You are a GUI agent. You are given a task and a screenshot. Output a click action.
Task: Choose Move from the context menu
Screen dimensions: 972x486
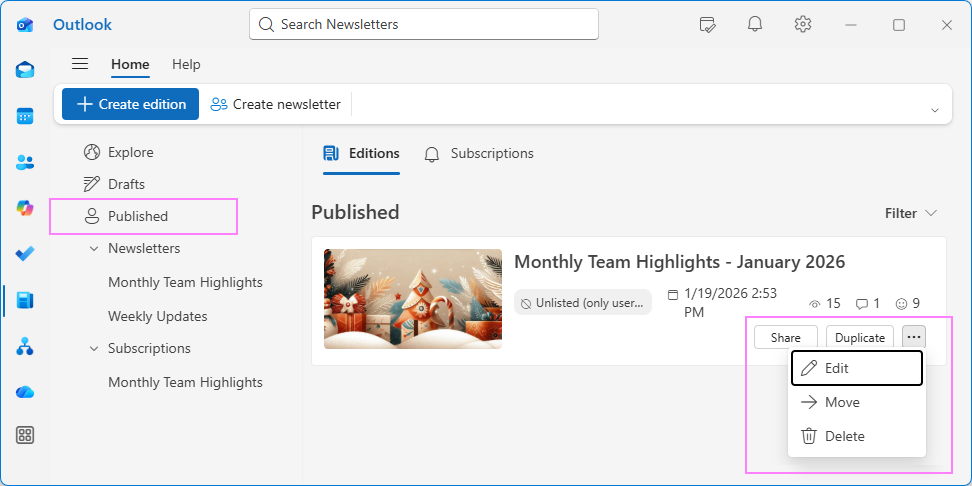[x=857, y=402]
